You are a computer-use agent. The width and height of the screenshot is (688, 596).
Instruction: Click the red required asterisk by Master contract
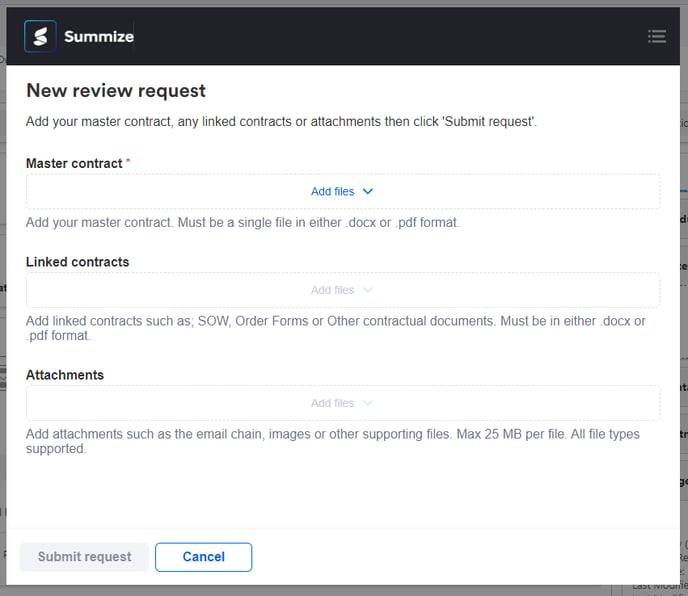[x=128, y=162]
